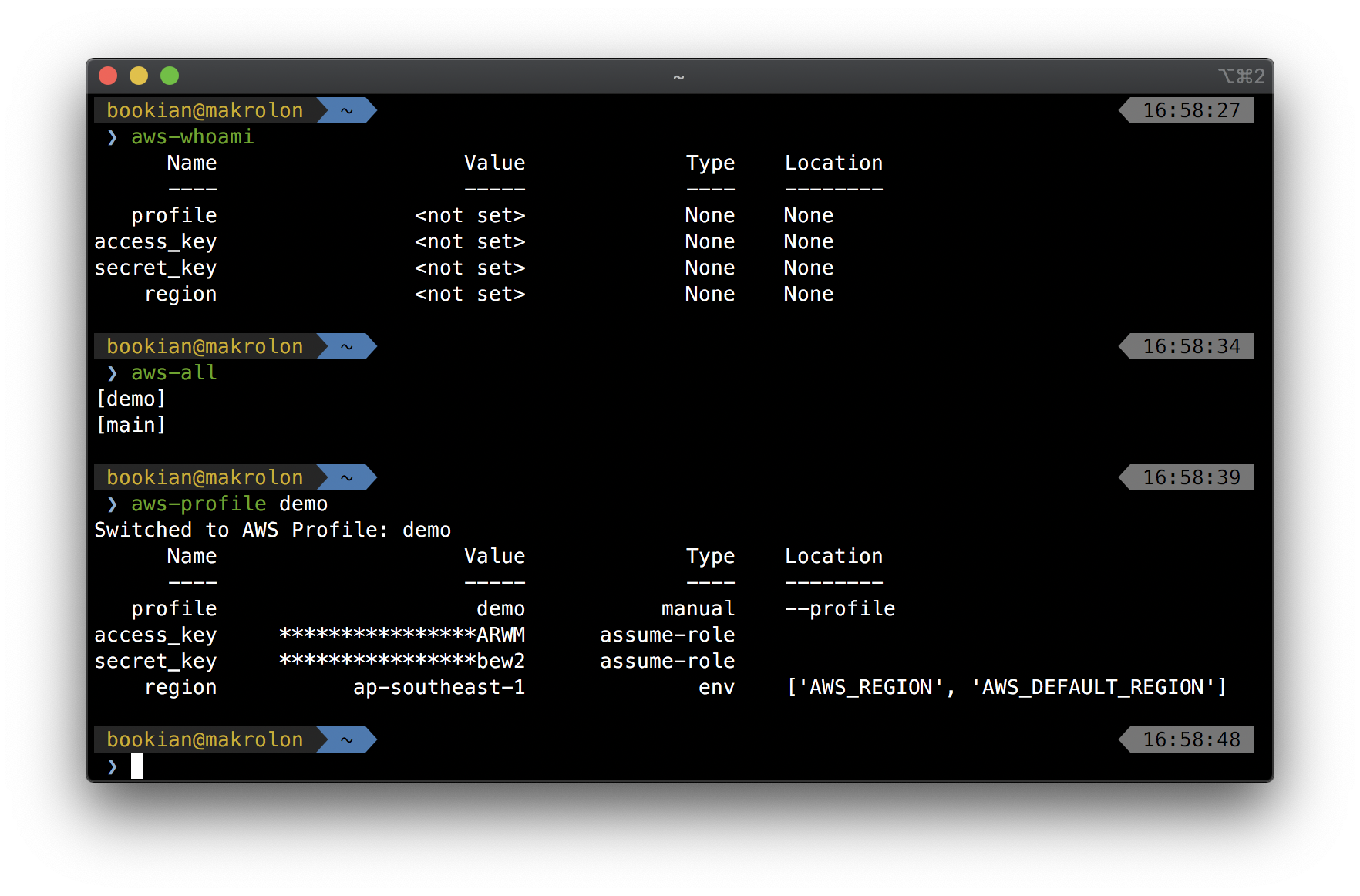The height and width of the screenshot is (896, 1360).
Task: Click the Location header in first table
Action: [834, 163]
